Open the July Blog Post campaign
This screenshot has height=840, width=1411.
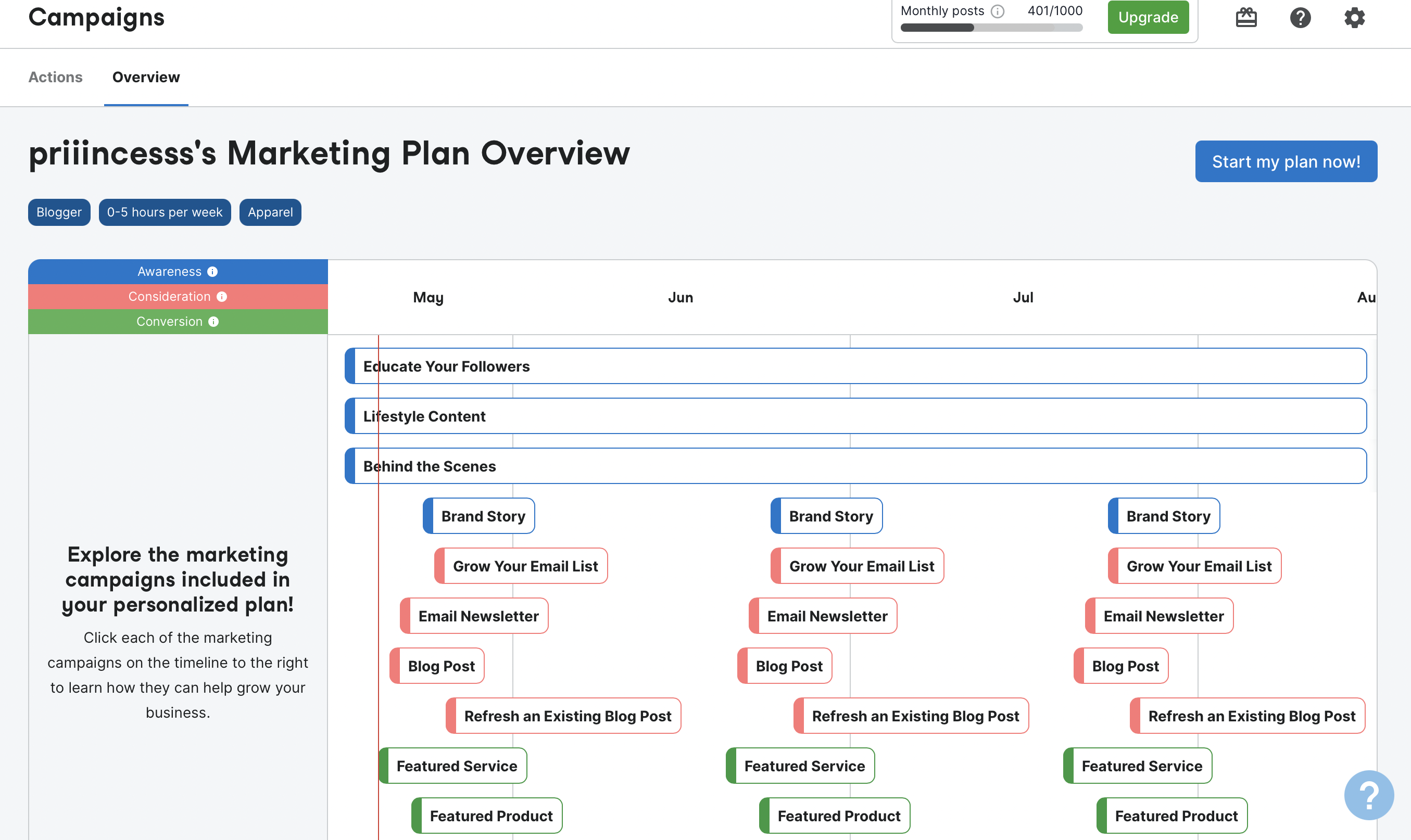point(1121,666)
